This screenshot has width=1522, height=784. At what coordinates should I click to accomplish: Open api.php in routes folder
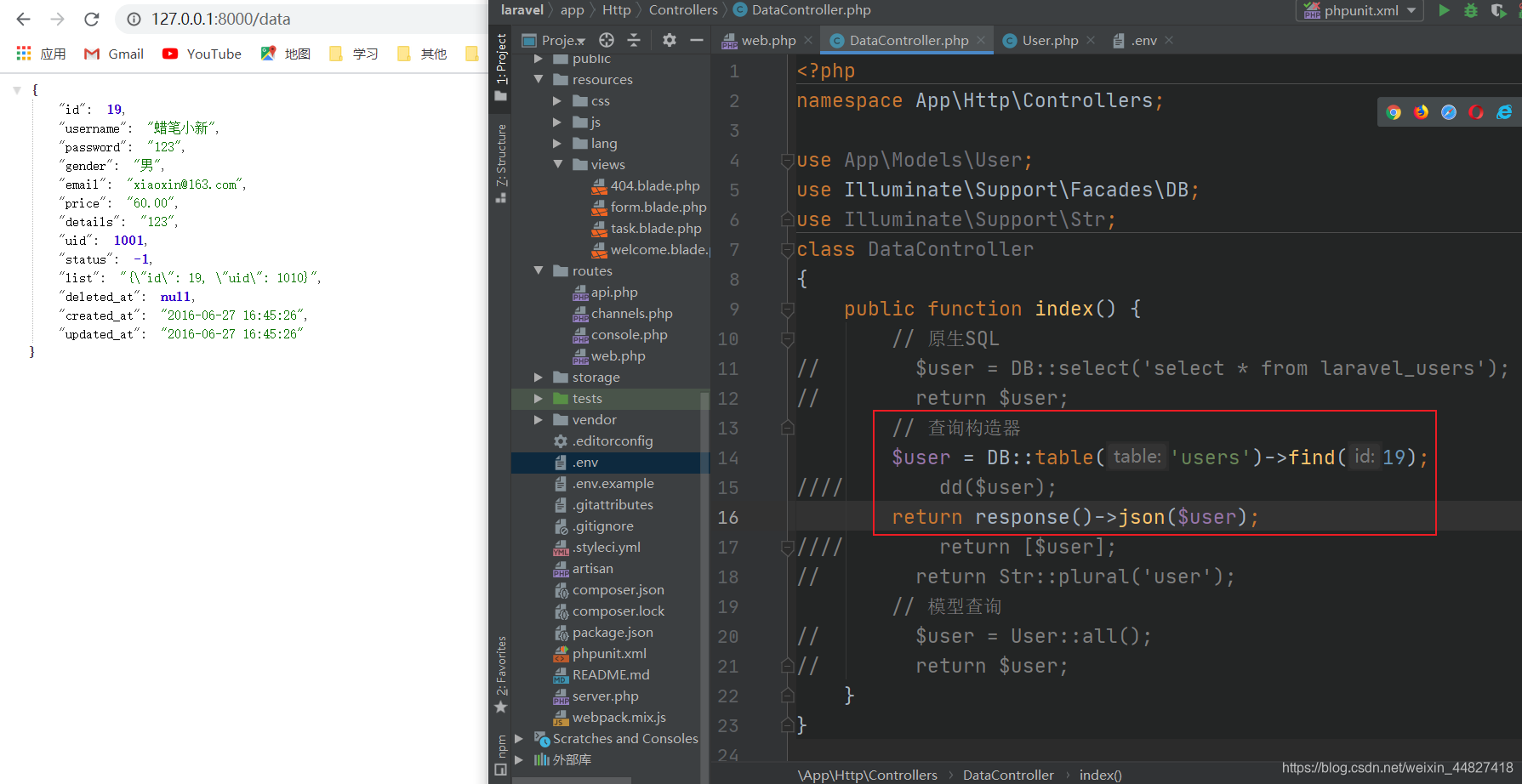coord(605,292)
